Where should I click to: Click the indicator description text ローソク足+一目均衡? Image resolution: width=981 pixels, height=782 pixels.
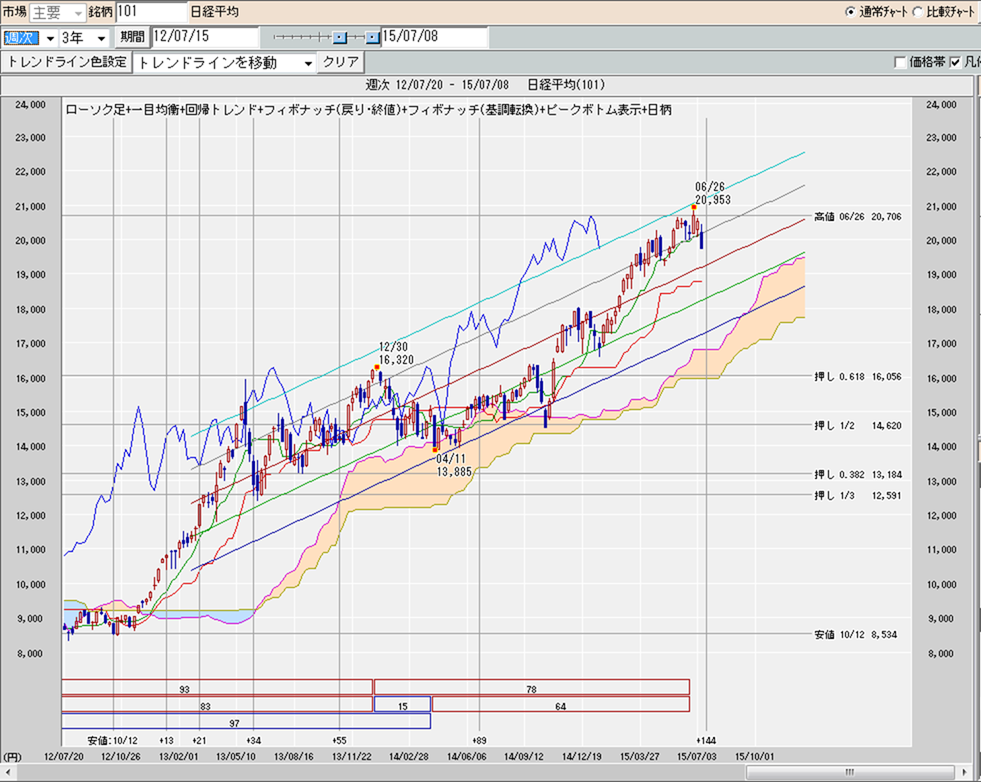click(x=369, y=110)
